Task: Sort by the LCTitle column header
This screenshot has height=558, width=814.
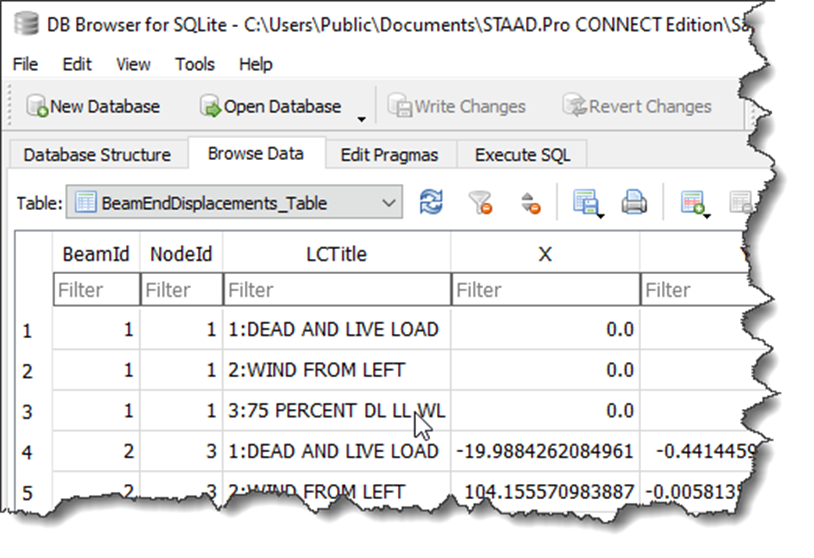Action: pos(336,254)
